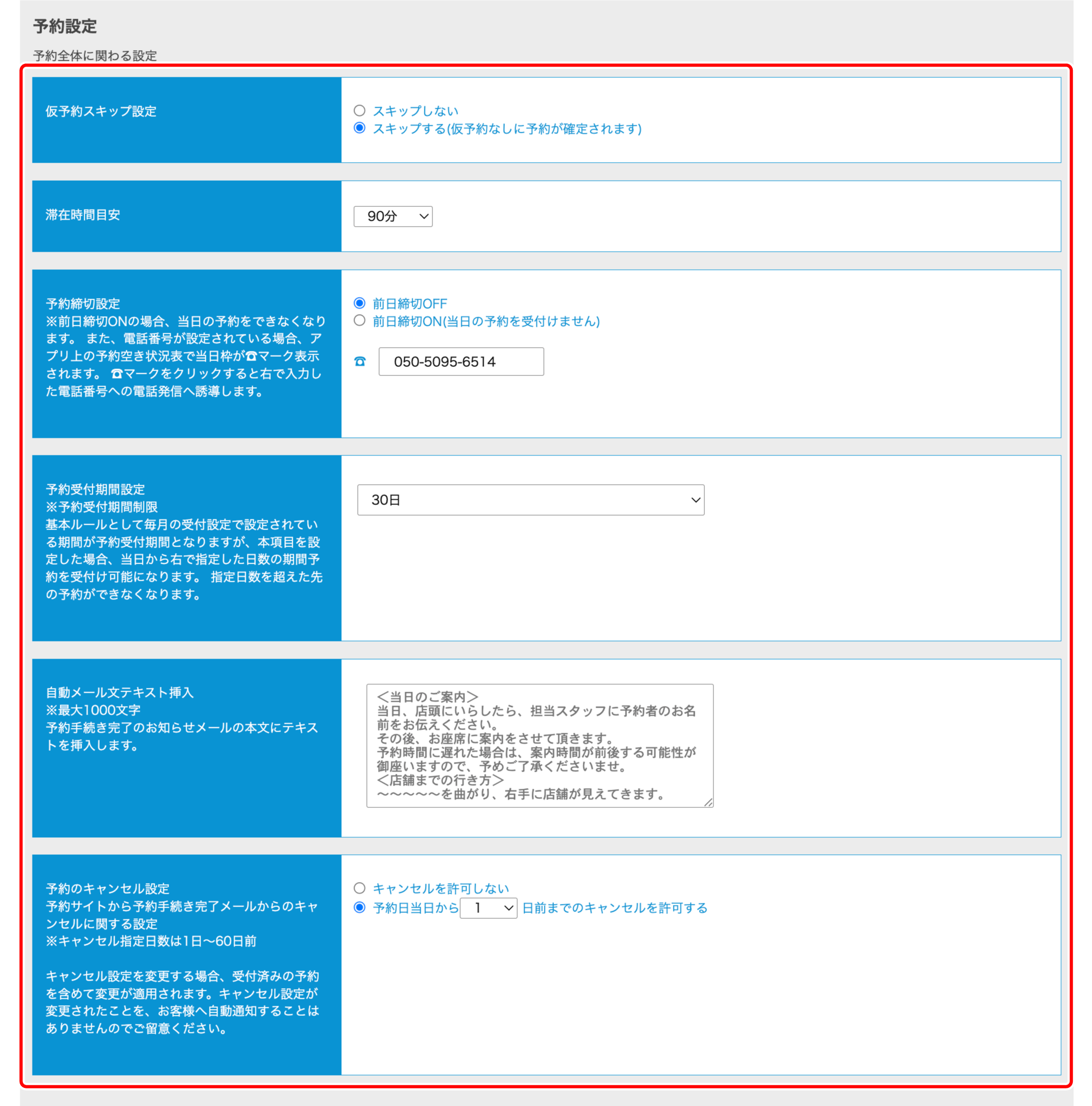The height and width of the screenshot is (1106, 1092).
Task: Click 前日締切ON(当日の予約を受付けません) label
Action: (x=486, y=321)
